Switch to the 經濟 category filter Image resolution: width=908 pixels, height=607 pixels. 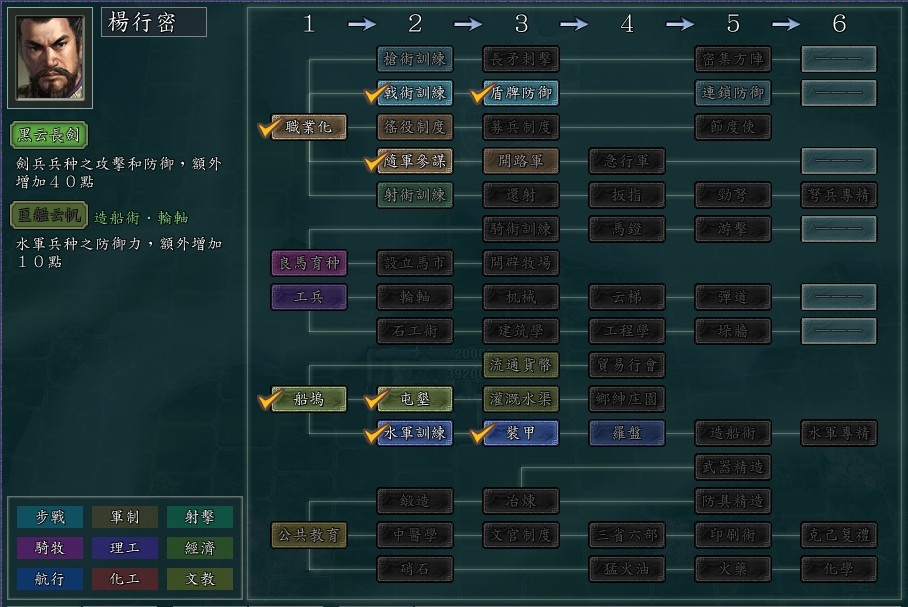(200, 548)
